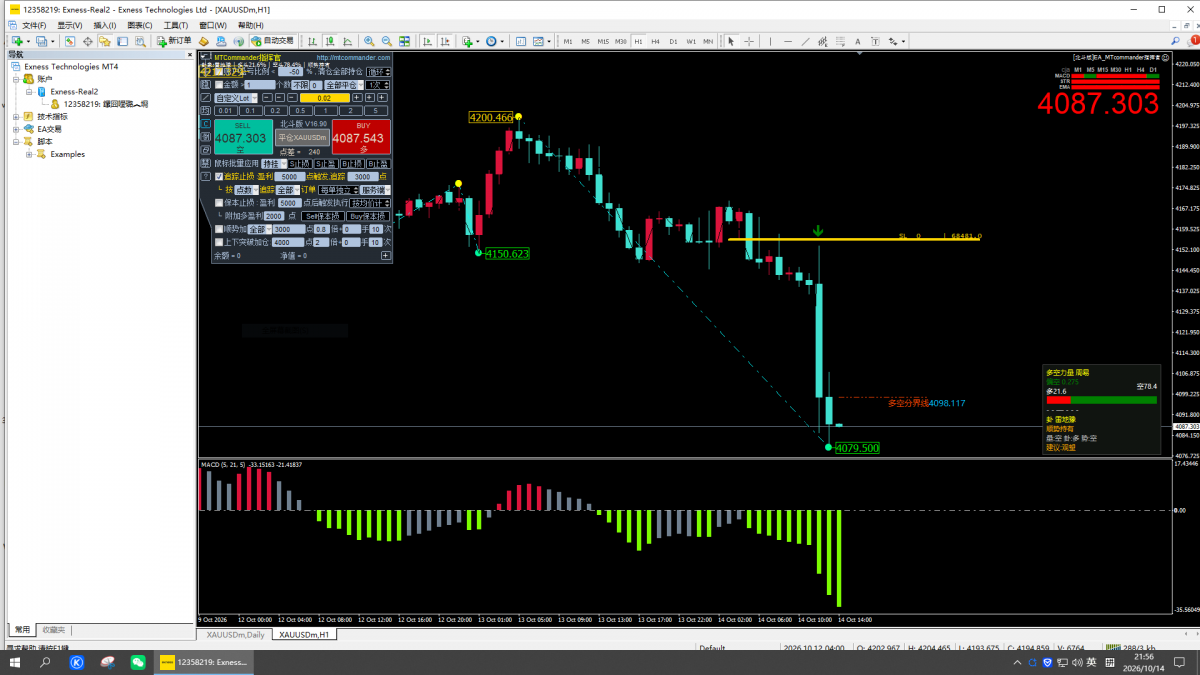
Task: Toggle the 金额 checkbox
Action: coord(220,85)
